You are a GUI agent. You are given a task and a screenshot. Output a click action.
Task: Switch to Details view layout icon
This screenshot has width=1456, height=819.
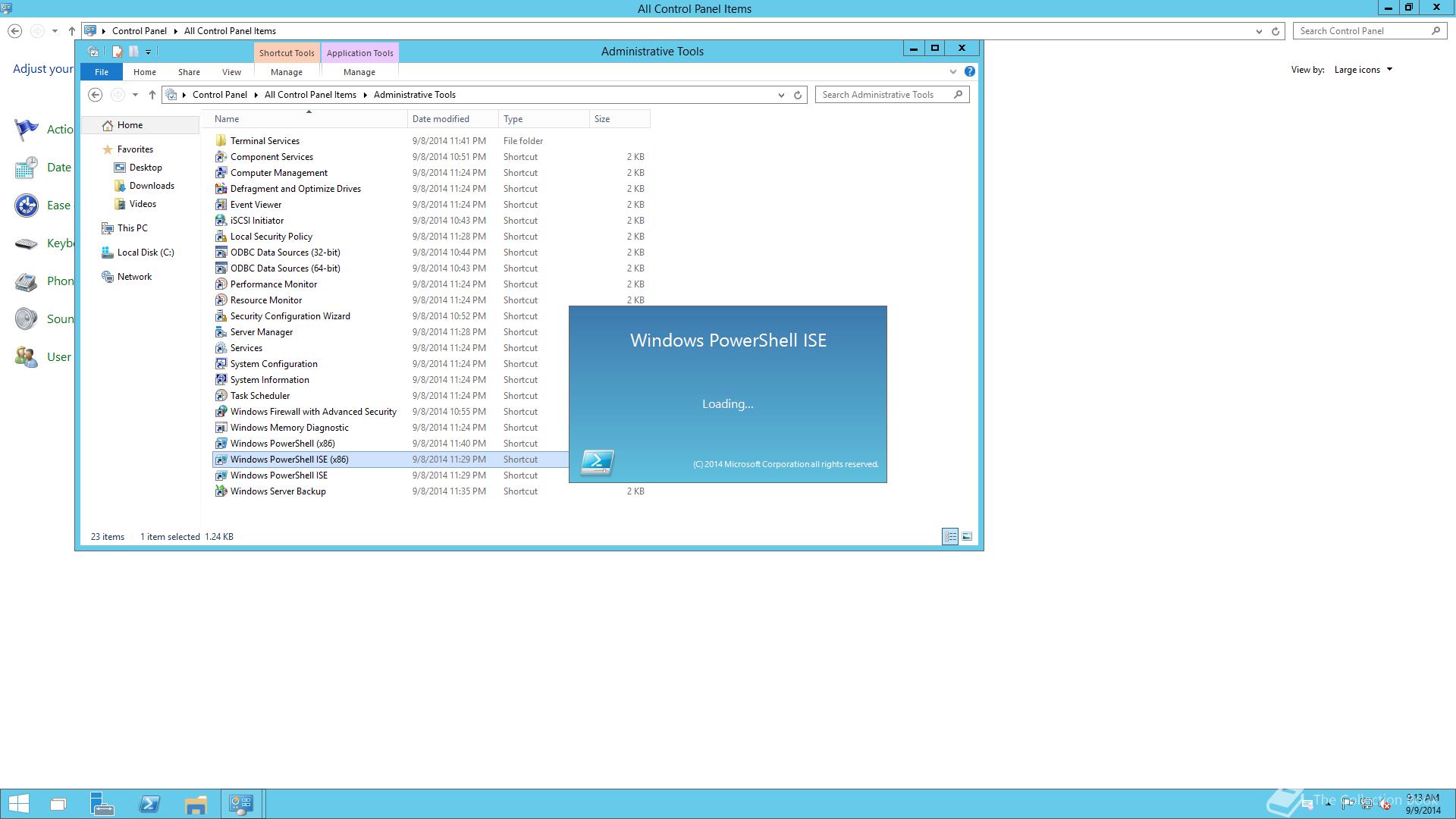tap(949, 536)
